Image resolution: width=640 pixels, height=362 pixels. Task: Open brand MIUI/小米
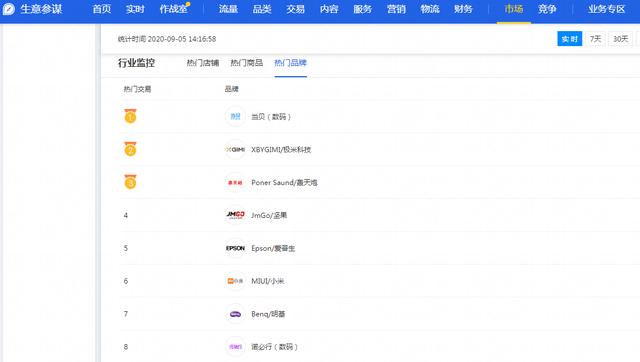[267, 281]
